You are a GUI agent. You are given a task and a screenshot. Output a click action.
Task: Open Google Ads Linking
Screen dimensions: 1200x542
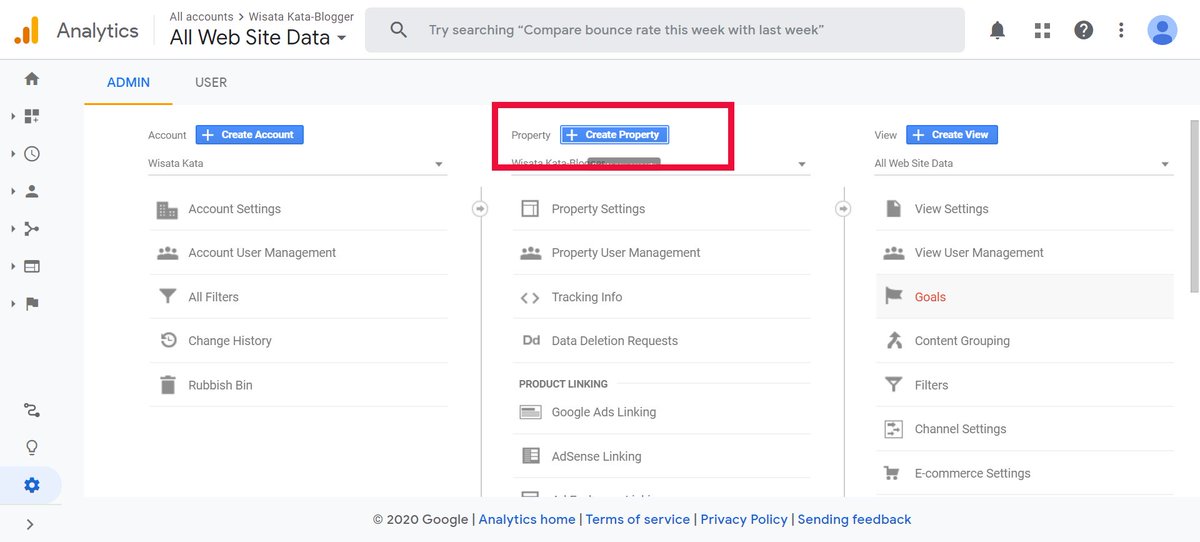661,412
